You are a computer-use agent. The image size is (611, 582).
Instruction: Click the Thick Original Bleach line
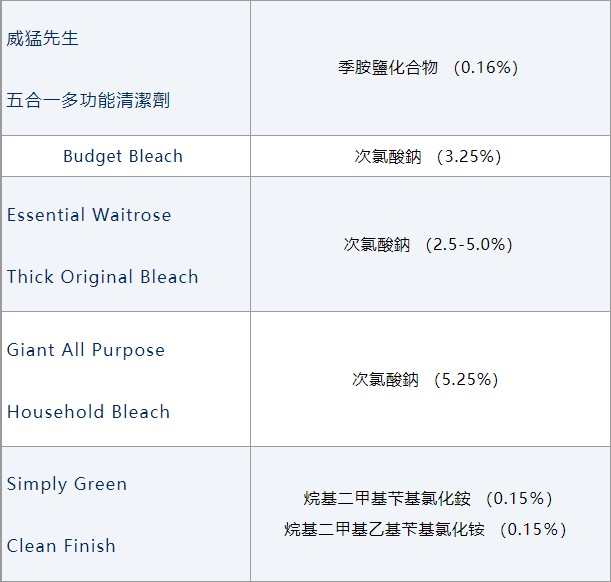pos(103,277)
